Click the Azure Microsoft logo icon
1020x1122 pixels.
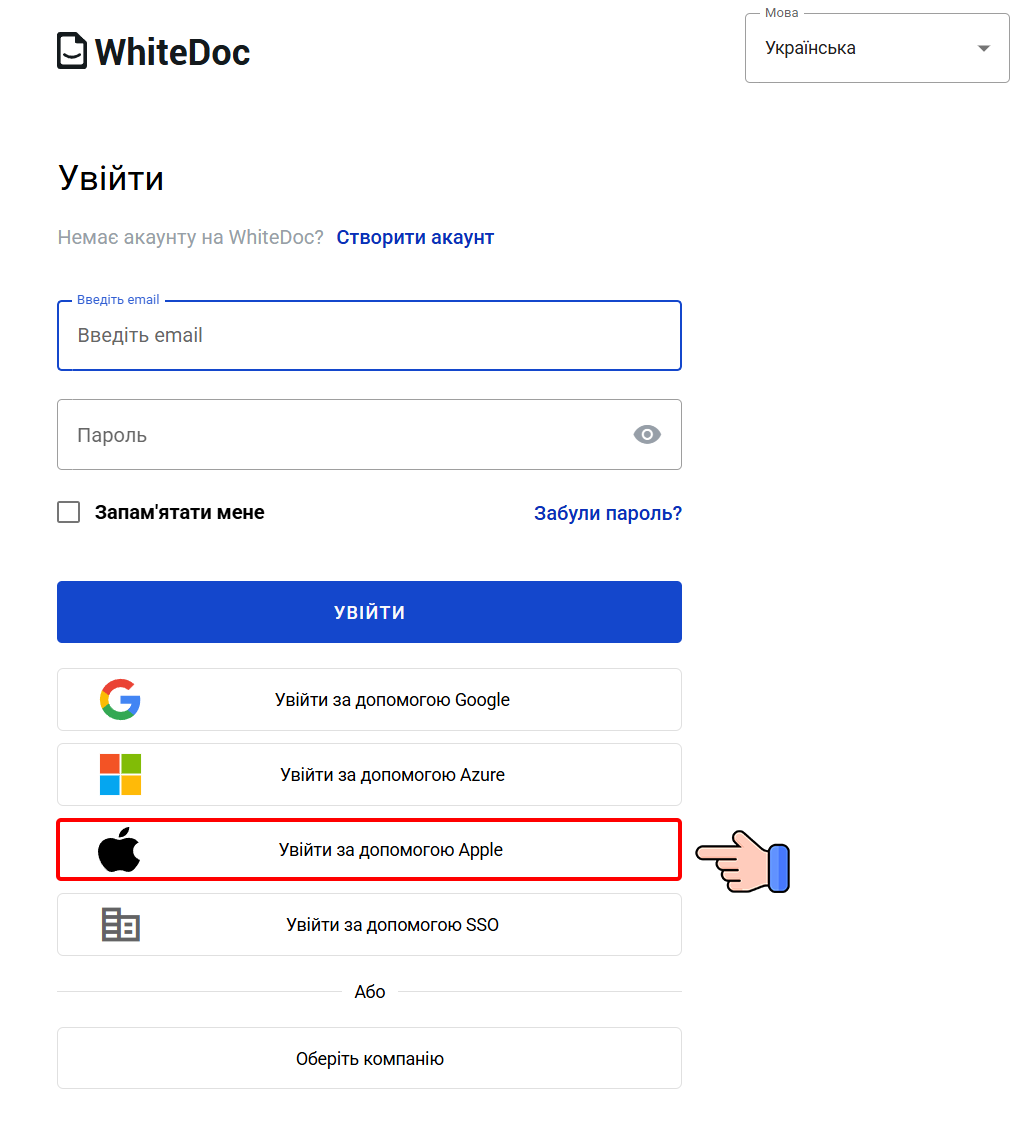pyautogui.click(x=120, y=774)
